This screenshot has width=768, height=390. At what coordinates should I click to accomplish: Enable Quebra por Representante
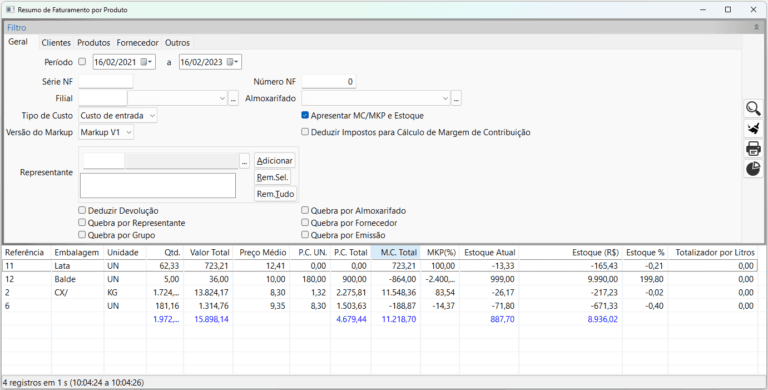pos(82,222)
